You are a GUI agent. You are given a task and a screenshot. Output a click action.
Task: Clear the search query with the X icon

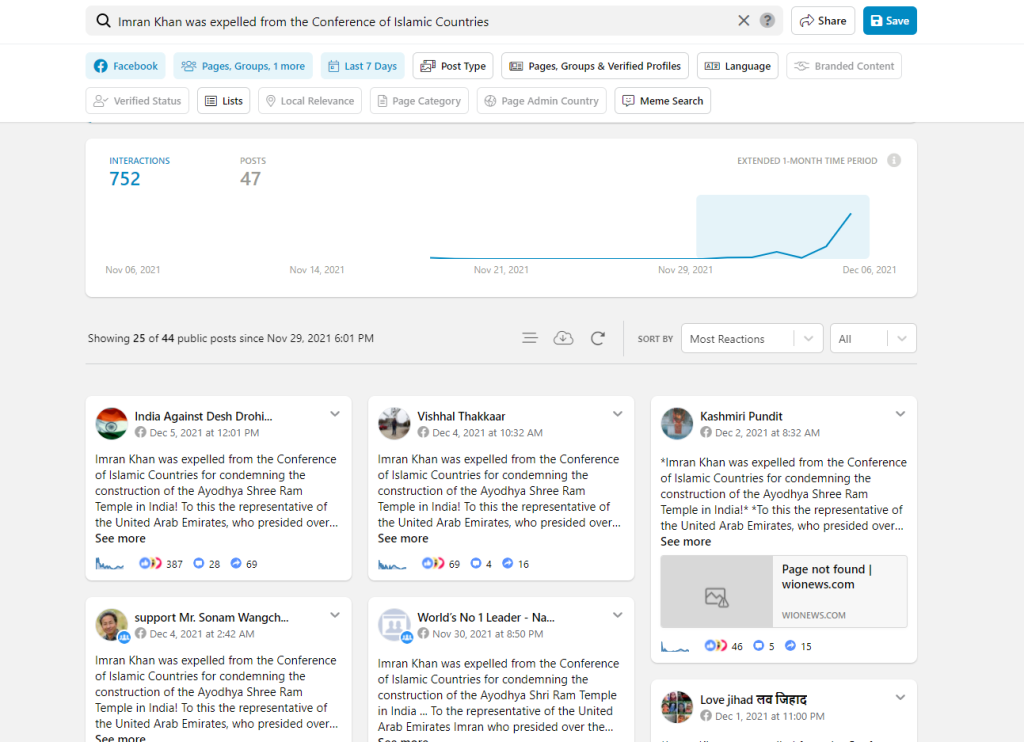[743, 21]
